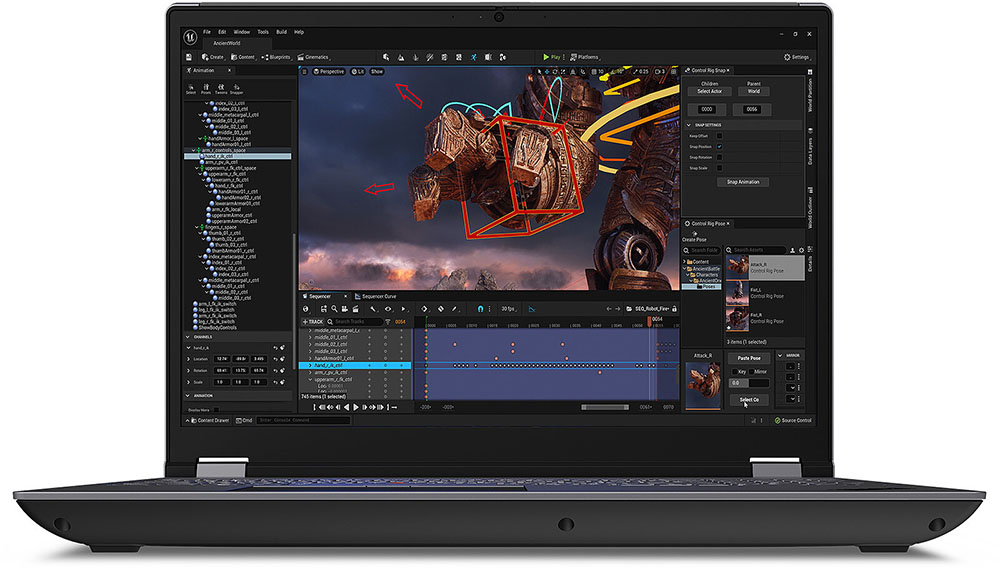Open the curve editor icon in Sequencer
This screenshot has width=1000, height=568.
[532, 309]
